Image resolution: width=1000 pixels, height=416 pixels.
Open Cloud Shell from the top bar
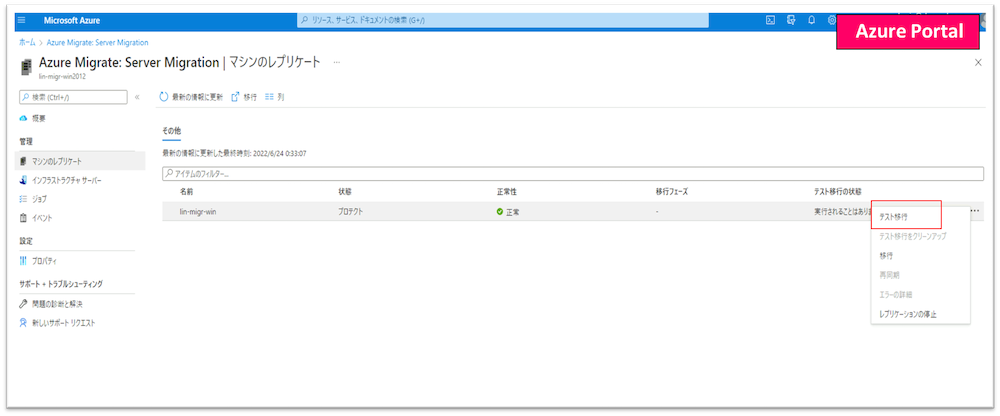coord(770,20)
